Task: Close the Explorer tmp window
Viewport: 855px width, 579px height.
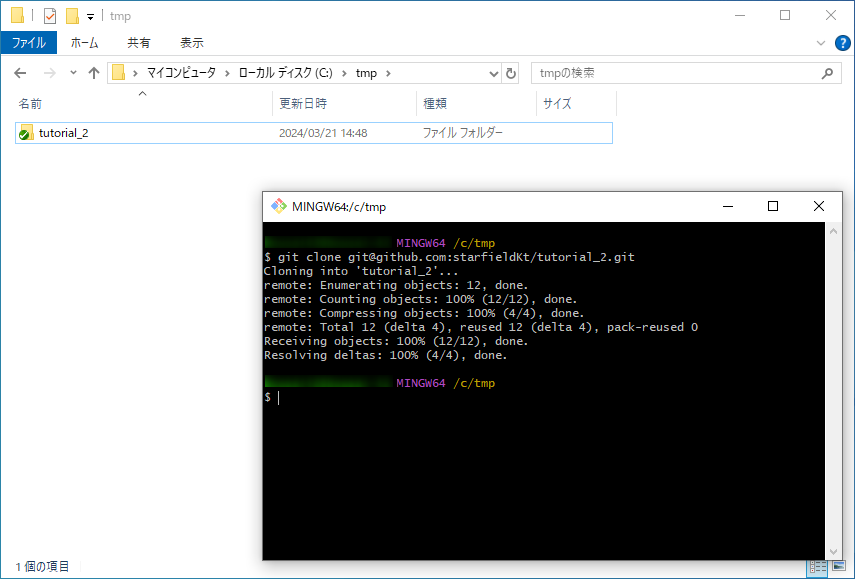Action: pyautogui.click(x=830, y=15)
